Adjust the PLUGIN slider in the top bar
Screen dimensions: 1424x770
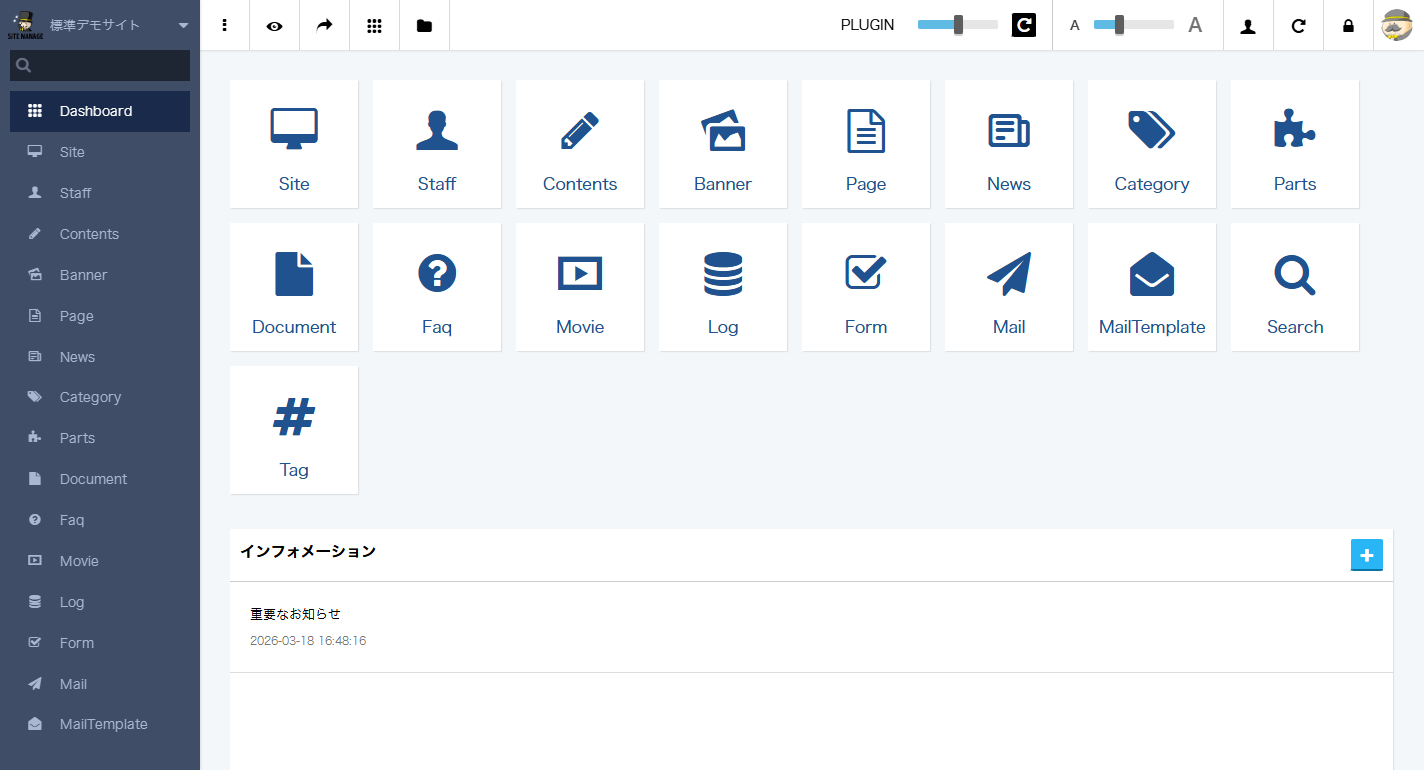click(956, 25)
